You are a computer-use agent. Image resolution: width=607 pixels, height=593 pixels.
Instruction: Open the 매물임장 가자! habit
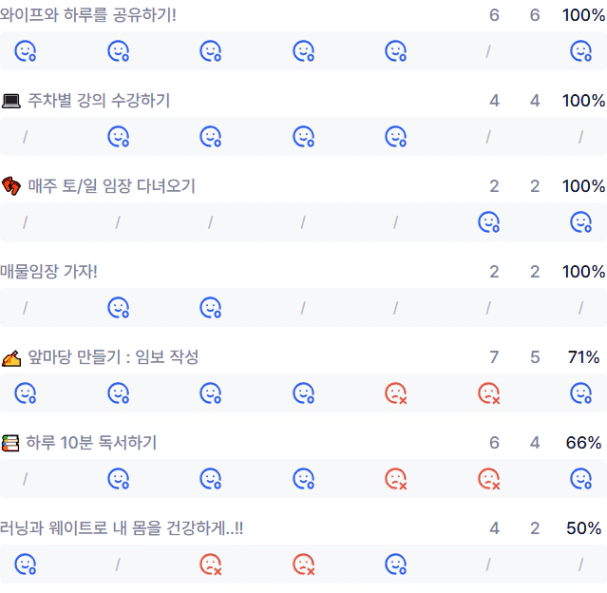(49, 272)
